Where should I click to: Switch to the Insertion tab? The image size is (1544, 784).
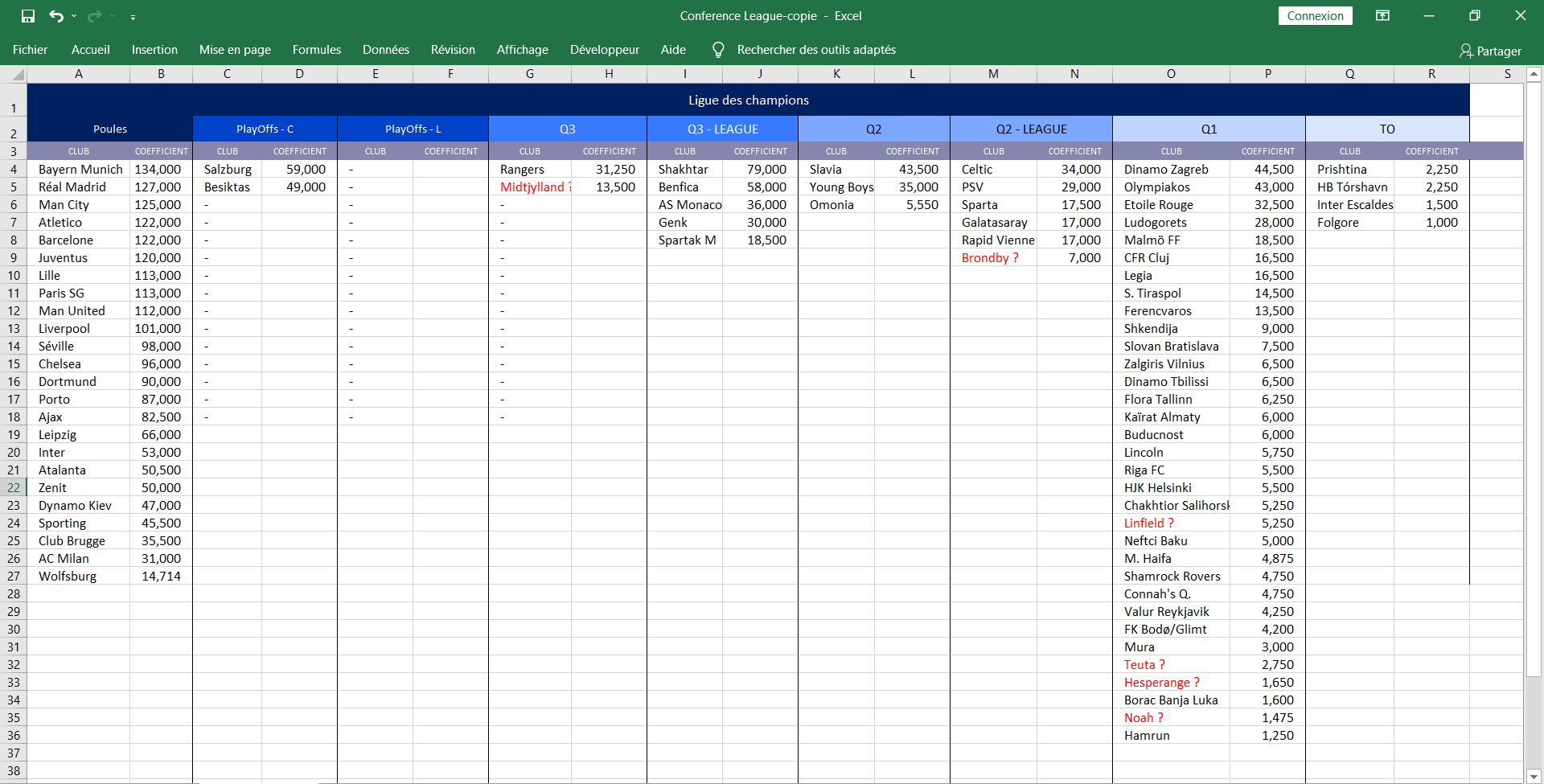[x=154, y=50]
